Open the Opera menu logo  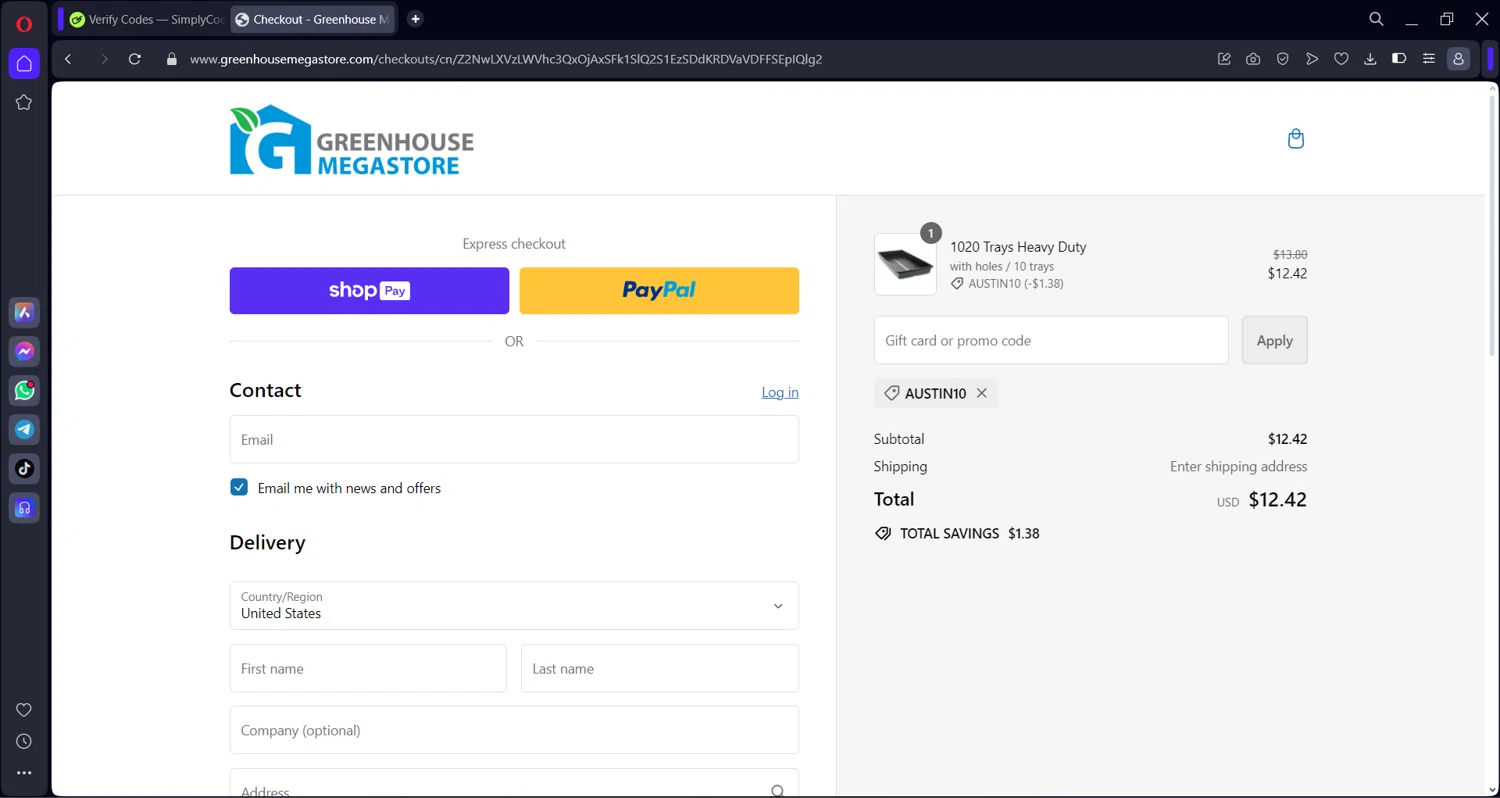[x=24, y=24]
